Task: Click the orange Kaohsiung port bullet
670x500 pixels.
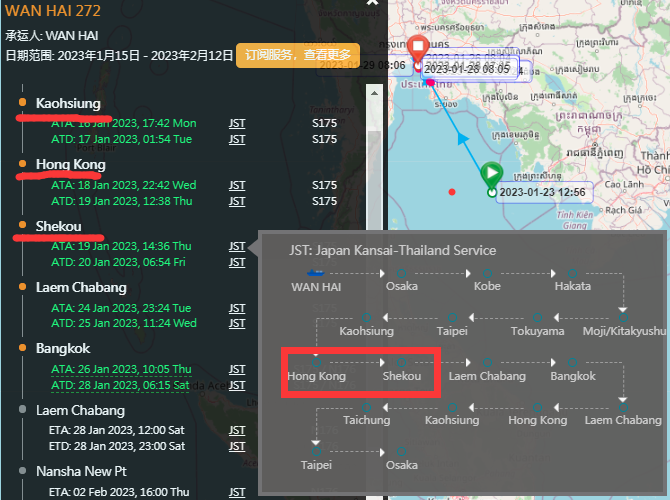Action: 23,102
